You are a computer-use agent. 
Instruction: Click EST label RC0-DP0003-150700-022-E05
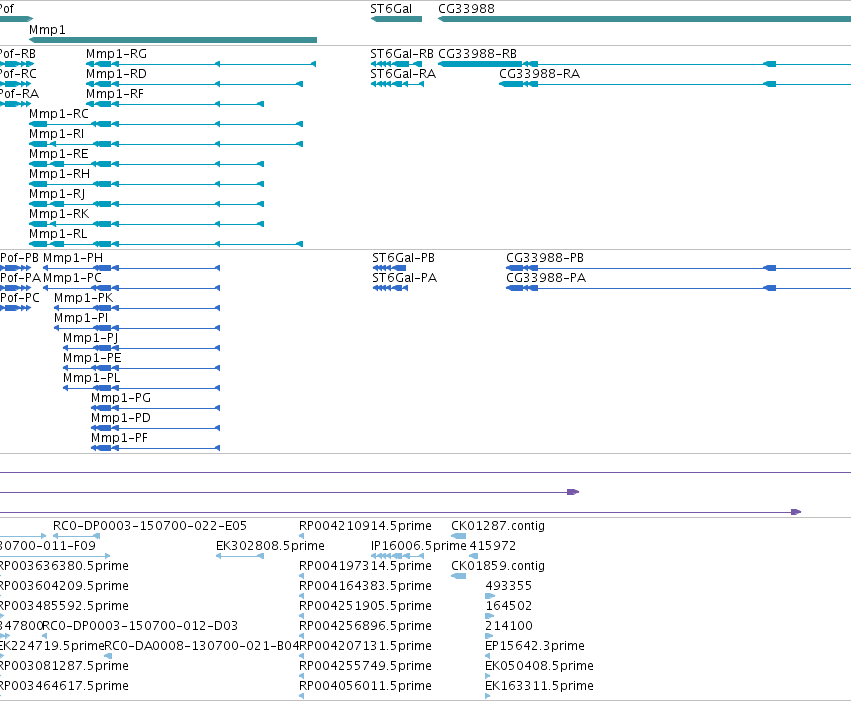pos(150,526)
